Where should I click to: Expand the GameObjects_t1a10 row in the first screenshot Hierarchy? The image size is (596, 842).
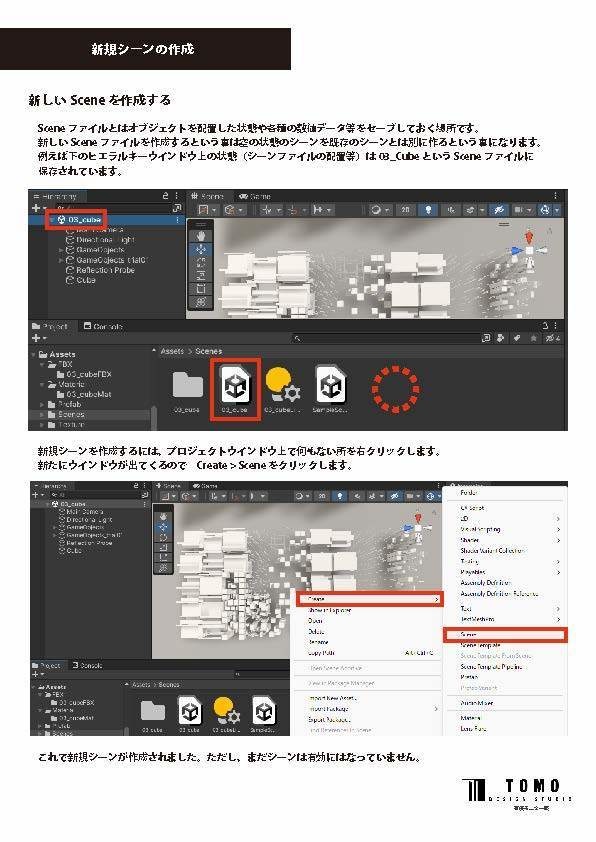[61, 260]
